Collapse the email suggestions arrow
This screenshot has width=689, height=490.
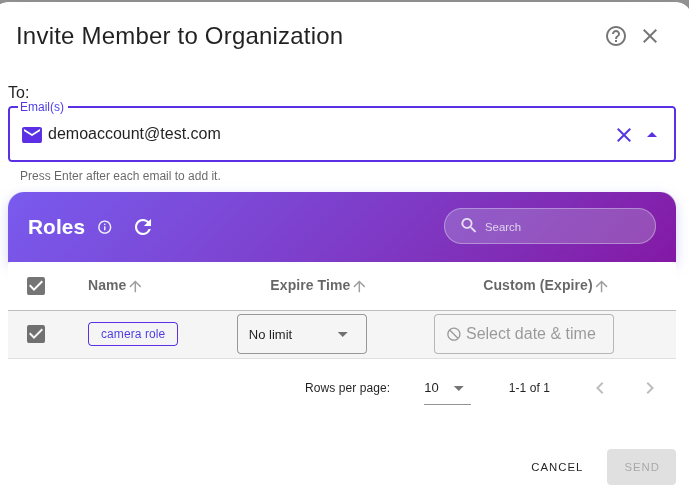pyautogui.click(x=652, y=135)
